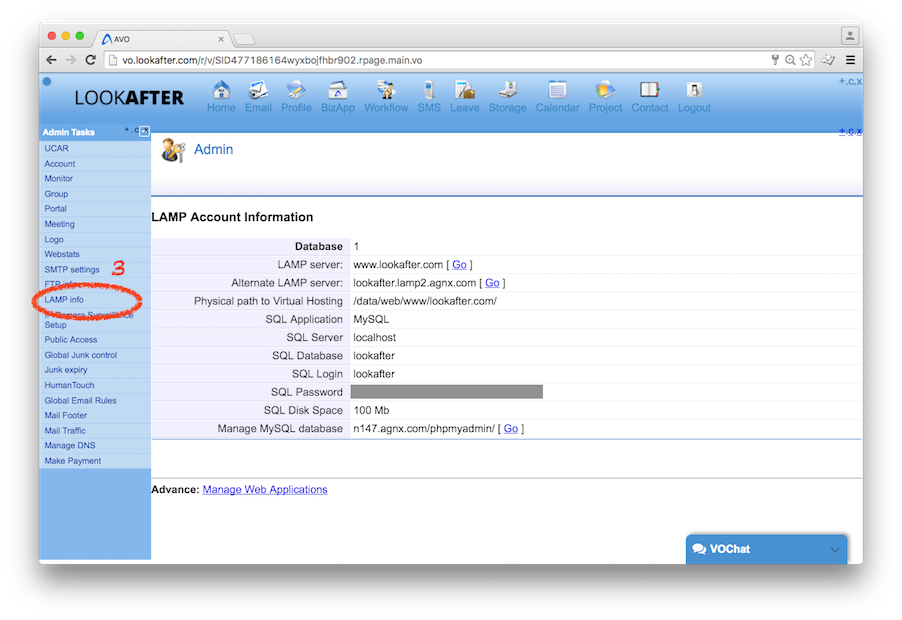Screen dimensions: 902x620
Task: Open HumanTouch in Admin Tasks
Action: (x=70, y=385)
